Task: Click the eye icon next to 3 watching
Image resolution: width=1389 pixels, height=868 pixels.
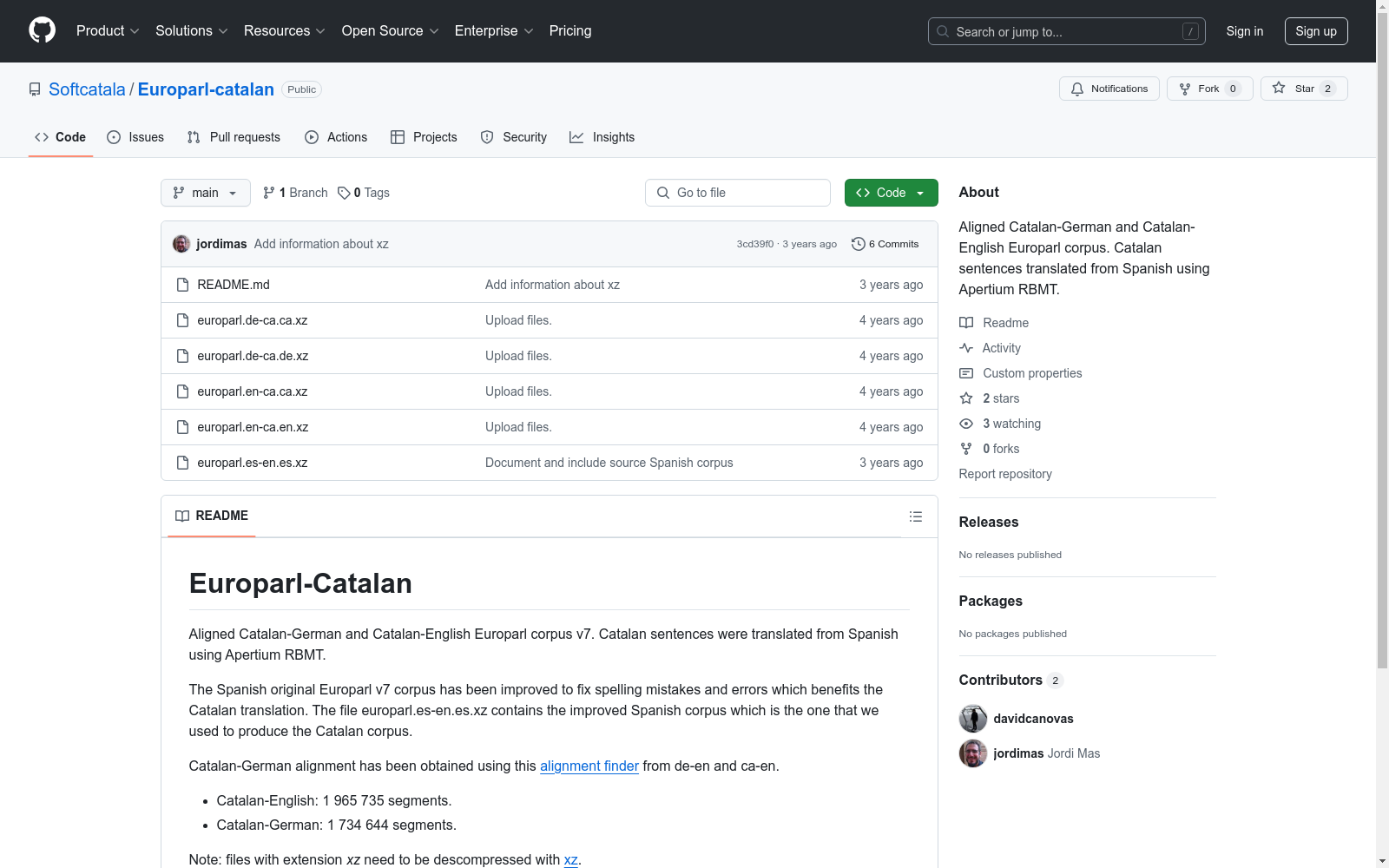Action: tap(966, 424)
